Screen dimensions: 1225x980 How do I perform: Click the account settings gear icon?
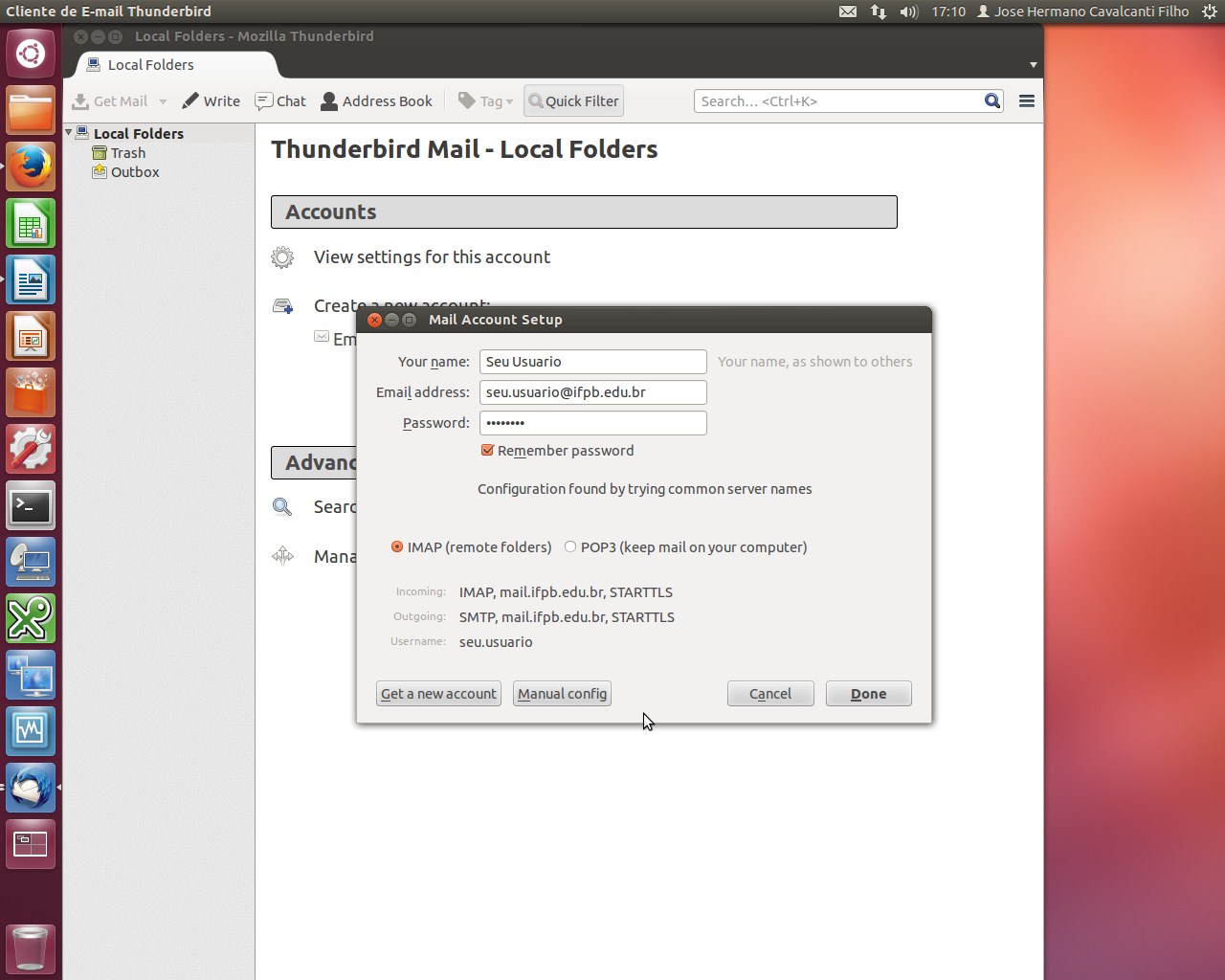click(x=282, y=257)
